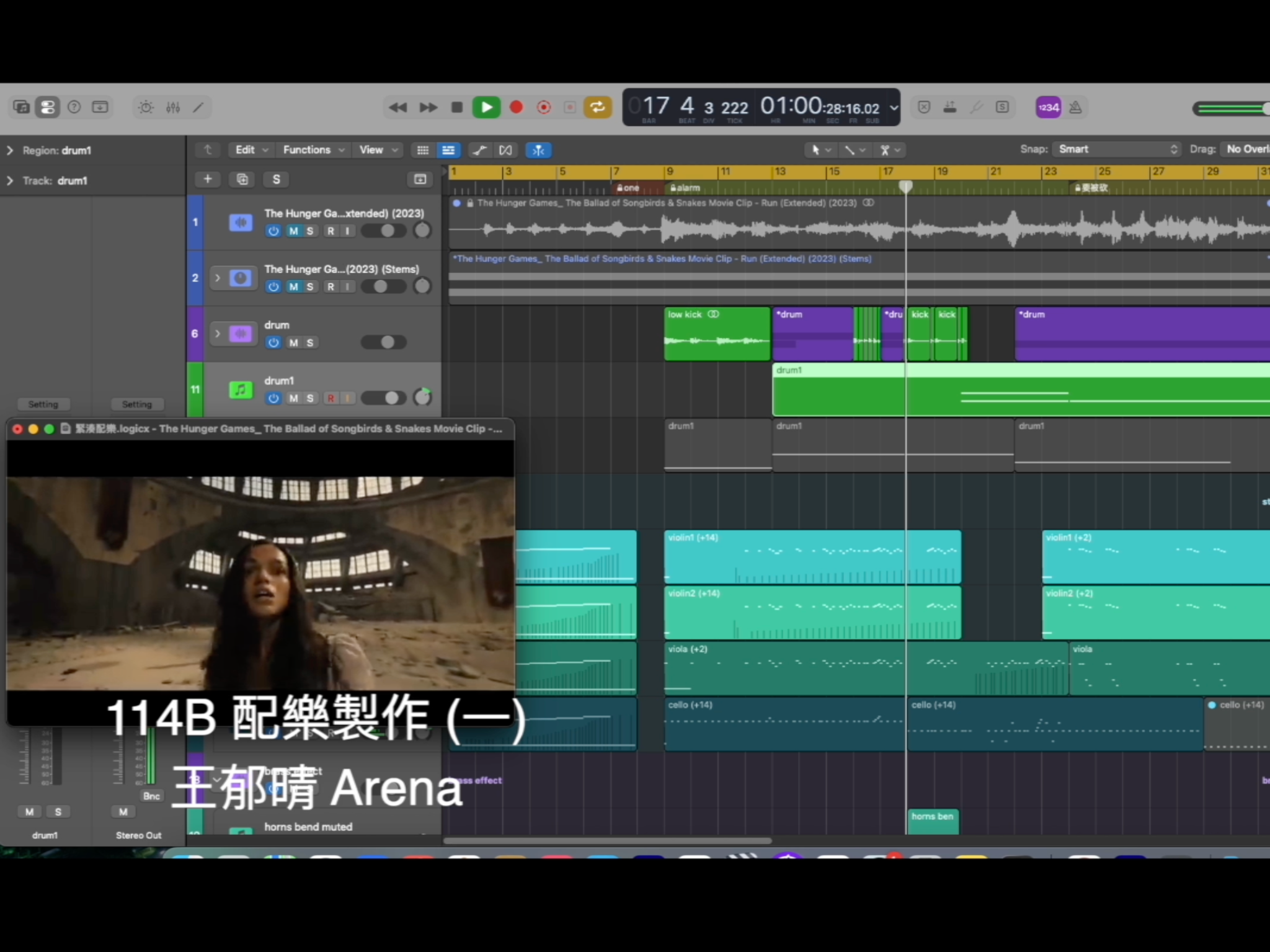Select the horns ben region
The height and width of the screenshot is (952, 1270).
pyautogui.click(x=933, y=822)
